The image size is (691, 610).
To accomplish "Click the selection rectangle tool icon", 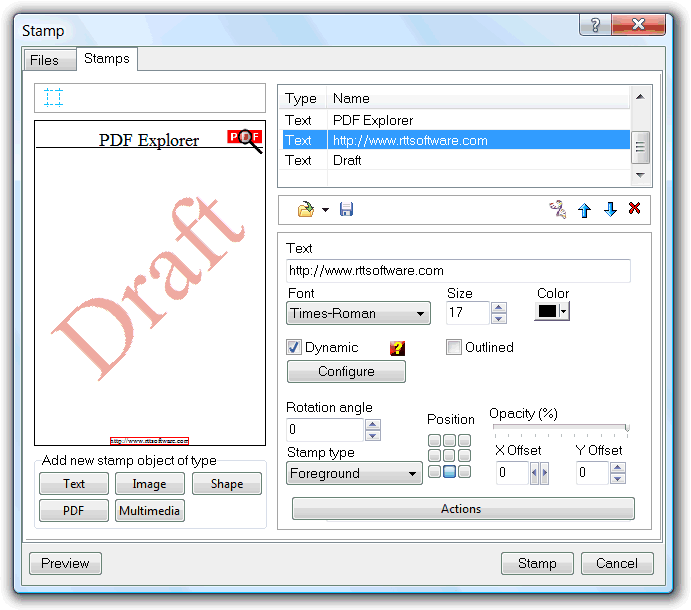I will tap(53, 97).
